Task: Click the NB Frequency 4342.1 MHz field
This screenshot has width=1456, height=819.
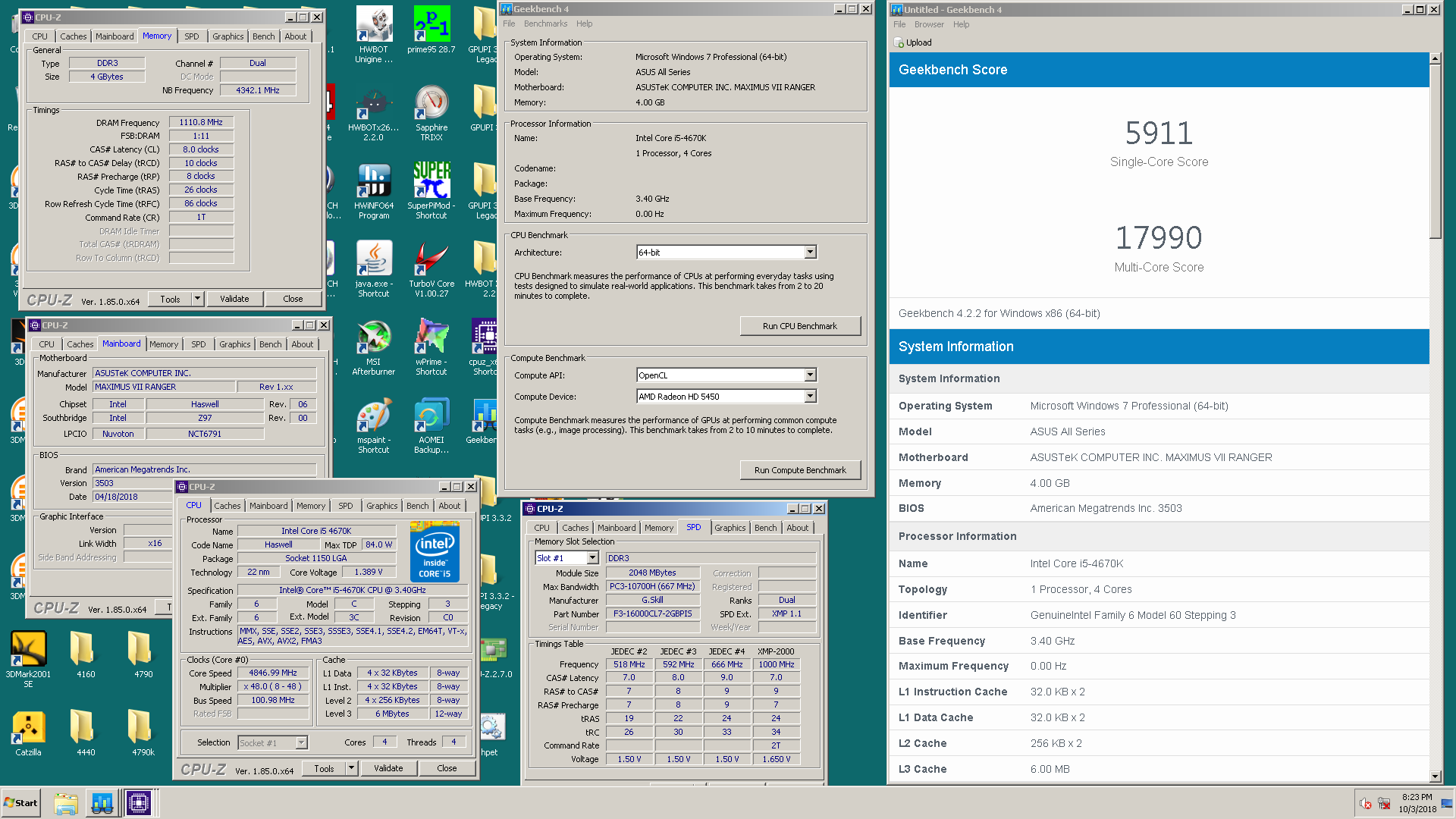Action: pos(258,90)
